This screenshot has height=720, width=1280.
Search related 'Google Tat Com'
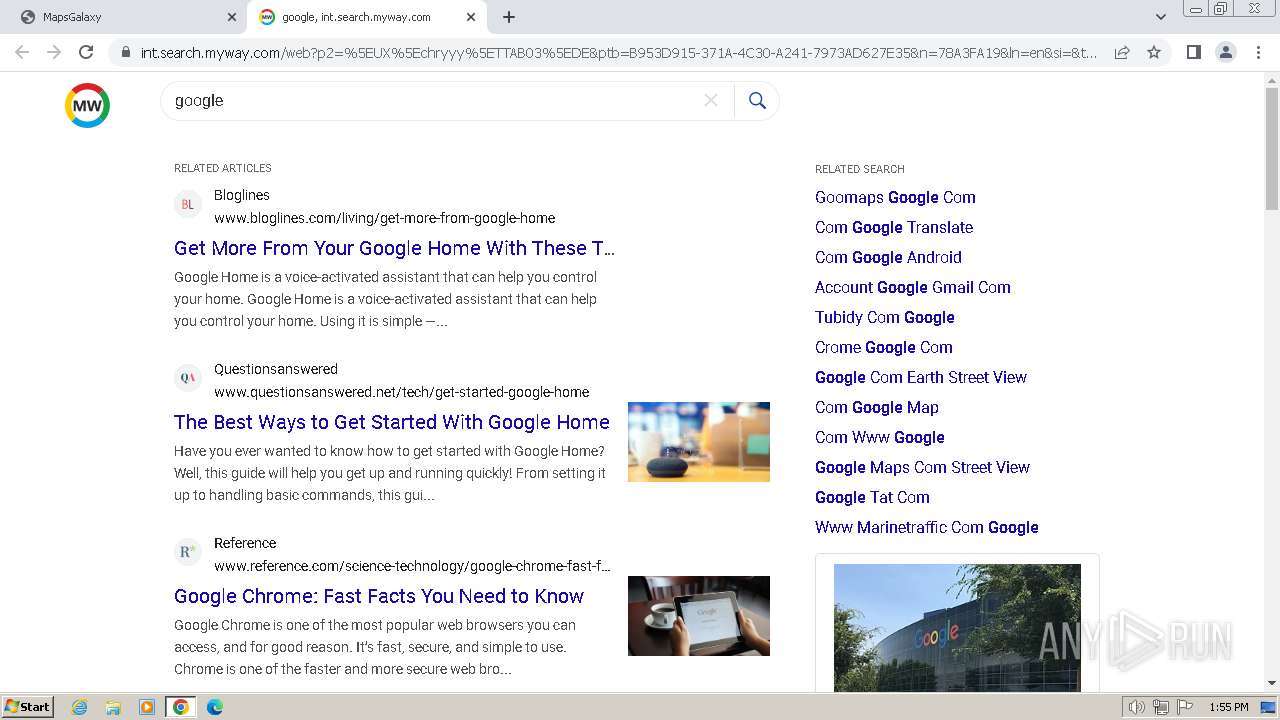coord(872,497)
